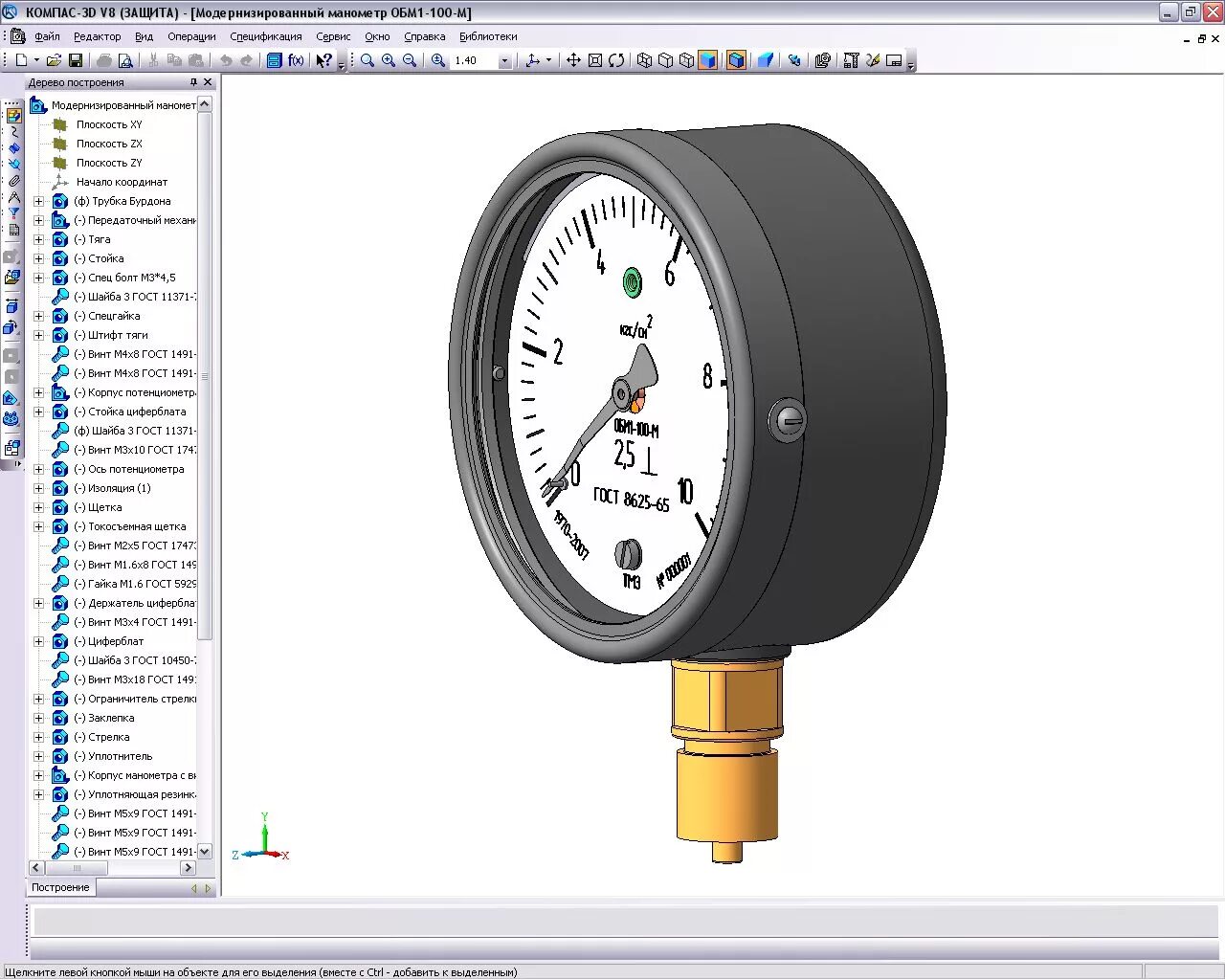
Task: Select the Заклепка tree item
Action: pyautogui.click(x=104, y=718)
